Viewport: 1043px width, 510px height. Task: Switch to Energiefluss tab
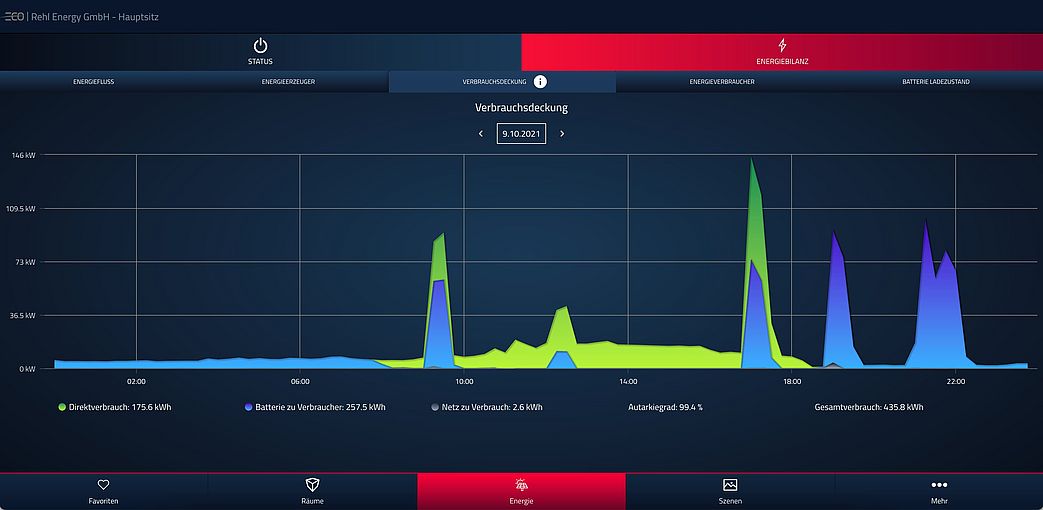93,82
